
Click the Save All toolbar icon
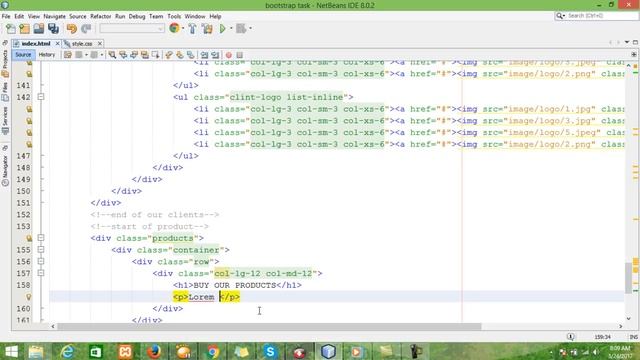coord(53,29)
